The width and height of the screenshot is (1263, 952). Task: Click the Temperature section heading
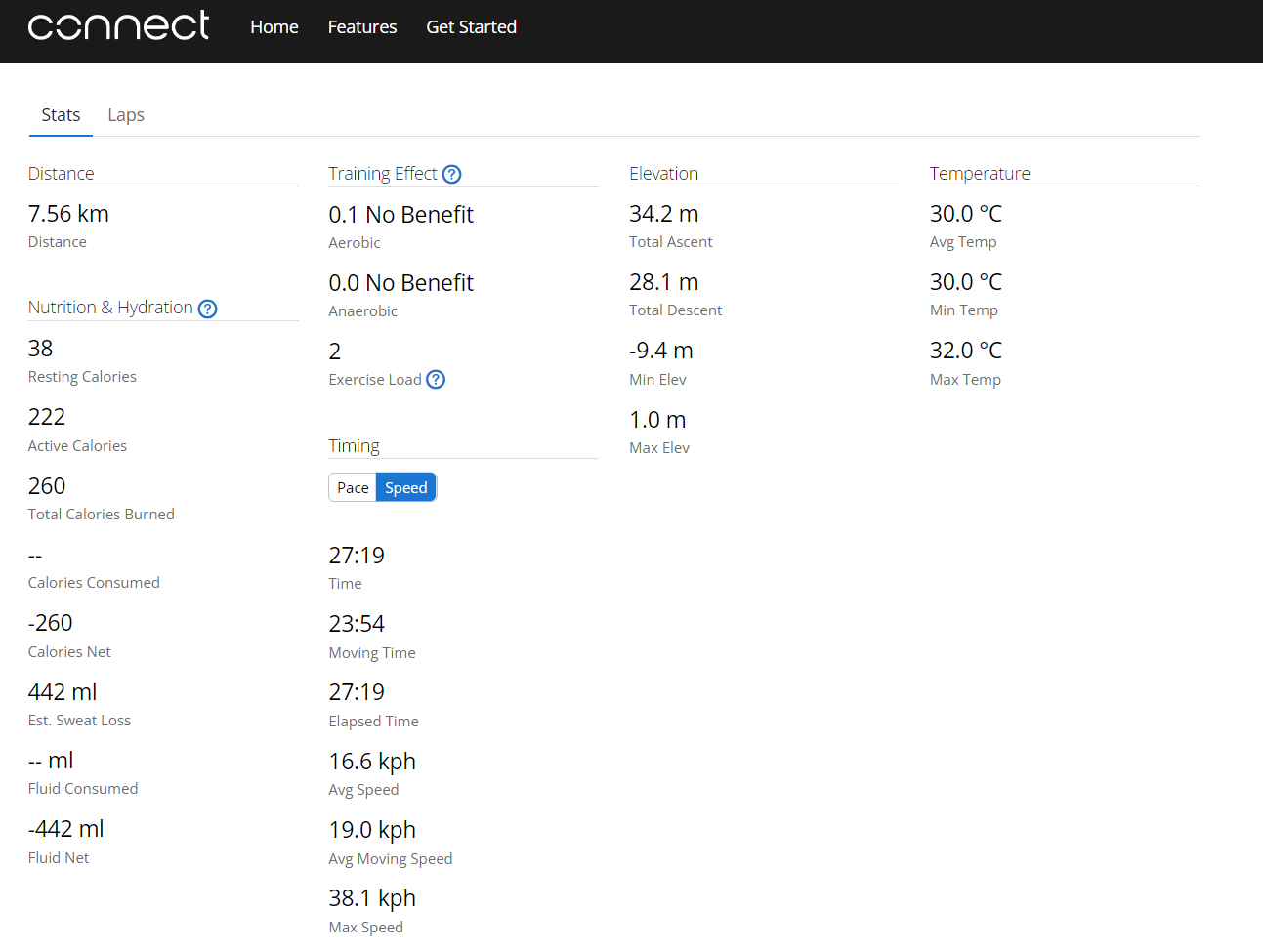coord(979,174)
